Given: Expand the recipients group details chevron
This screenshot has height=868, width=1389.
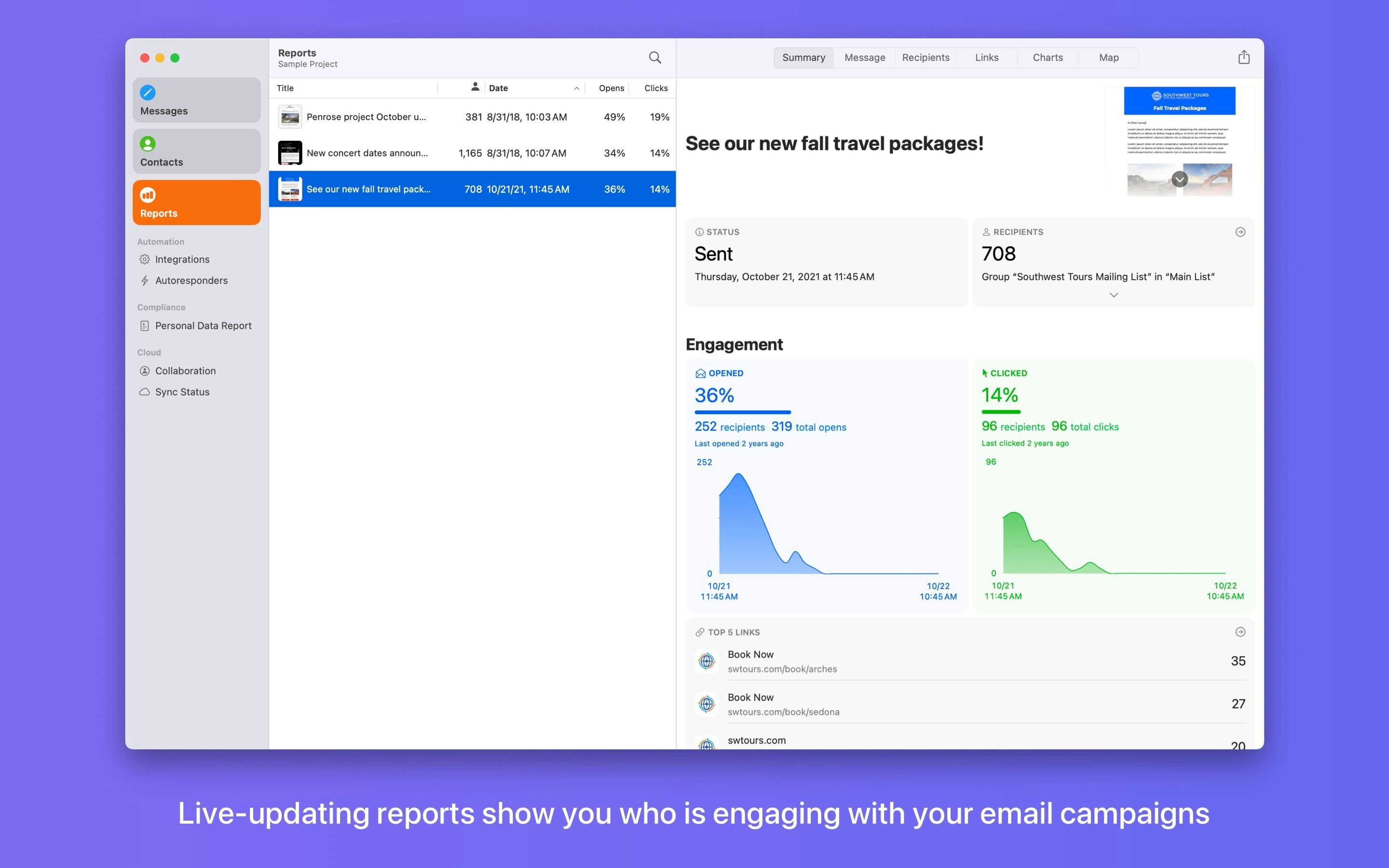Looking at the screenshot, I should [1113, 295].
